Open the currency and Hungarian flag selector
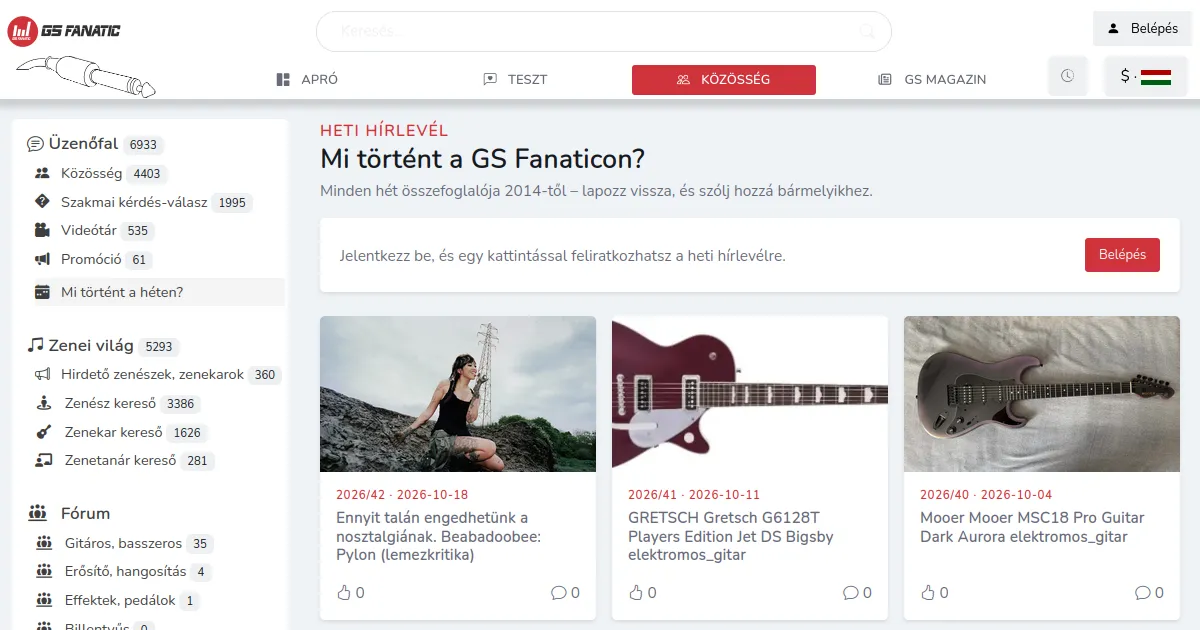The height and width of the screenshot is (630, 1200). (1146, 76)
